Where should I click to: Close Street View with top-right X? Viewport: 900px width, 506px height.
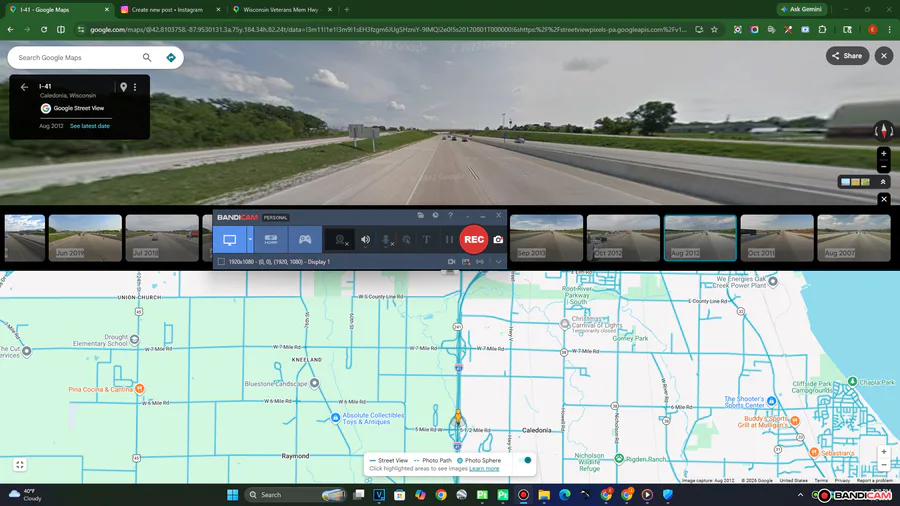pyautogui.click(x=884, y=56)
